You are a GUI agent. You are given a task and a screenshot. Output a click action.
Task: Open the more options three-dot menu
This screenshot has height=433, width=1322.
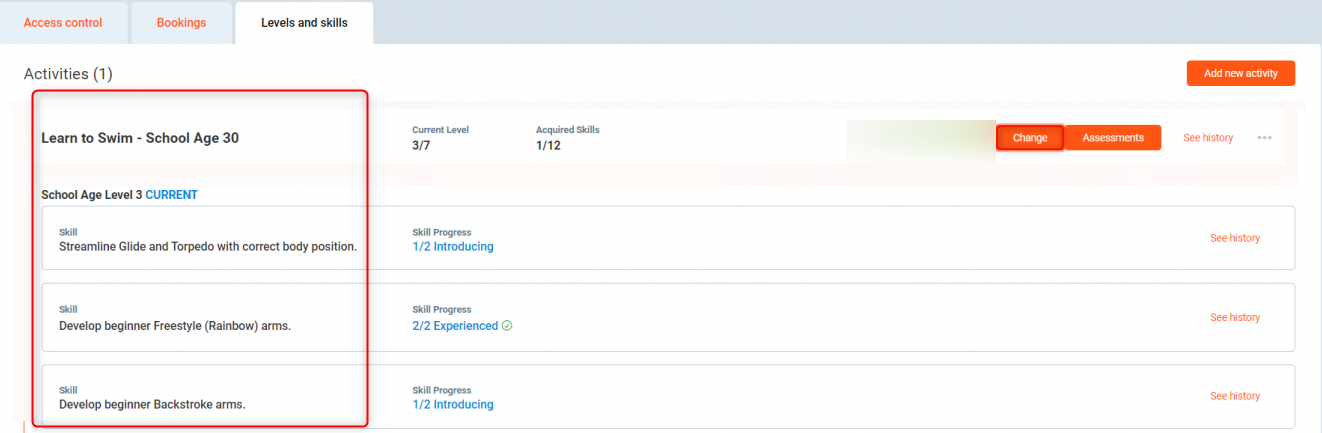[x=1264, y=138]
